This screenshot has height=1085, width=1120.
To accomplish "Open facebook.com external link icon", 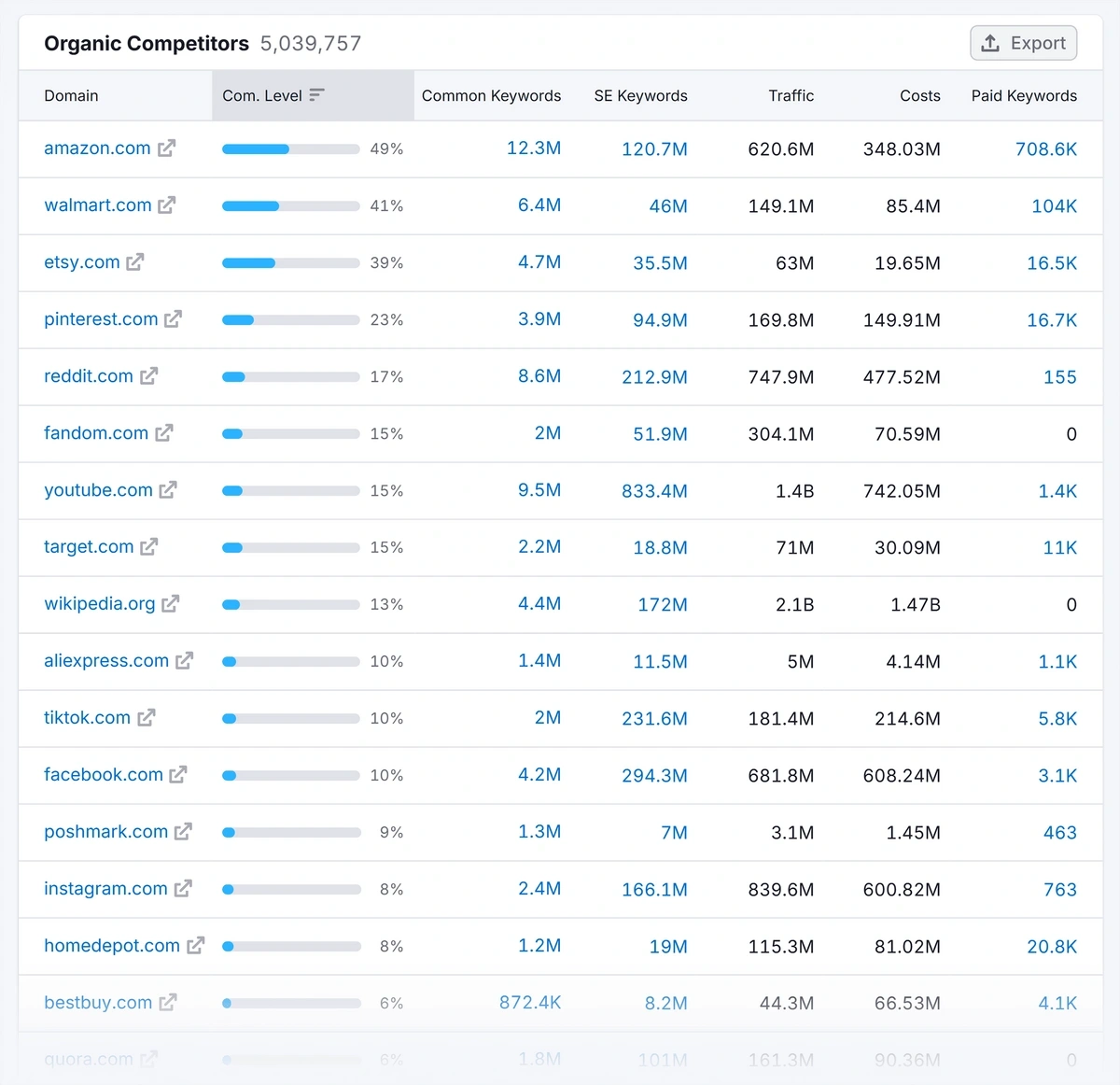I will pyautogui.click(x=178, y=775).
